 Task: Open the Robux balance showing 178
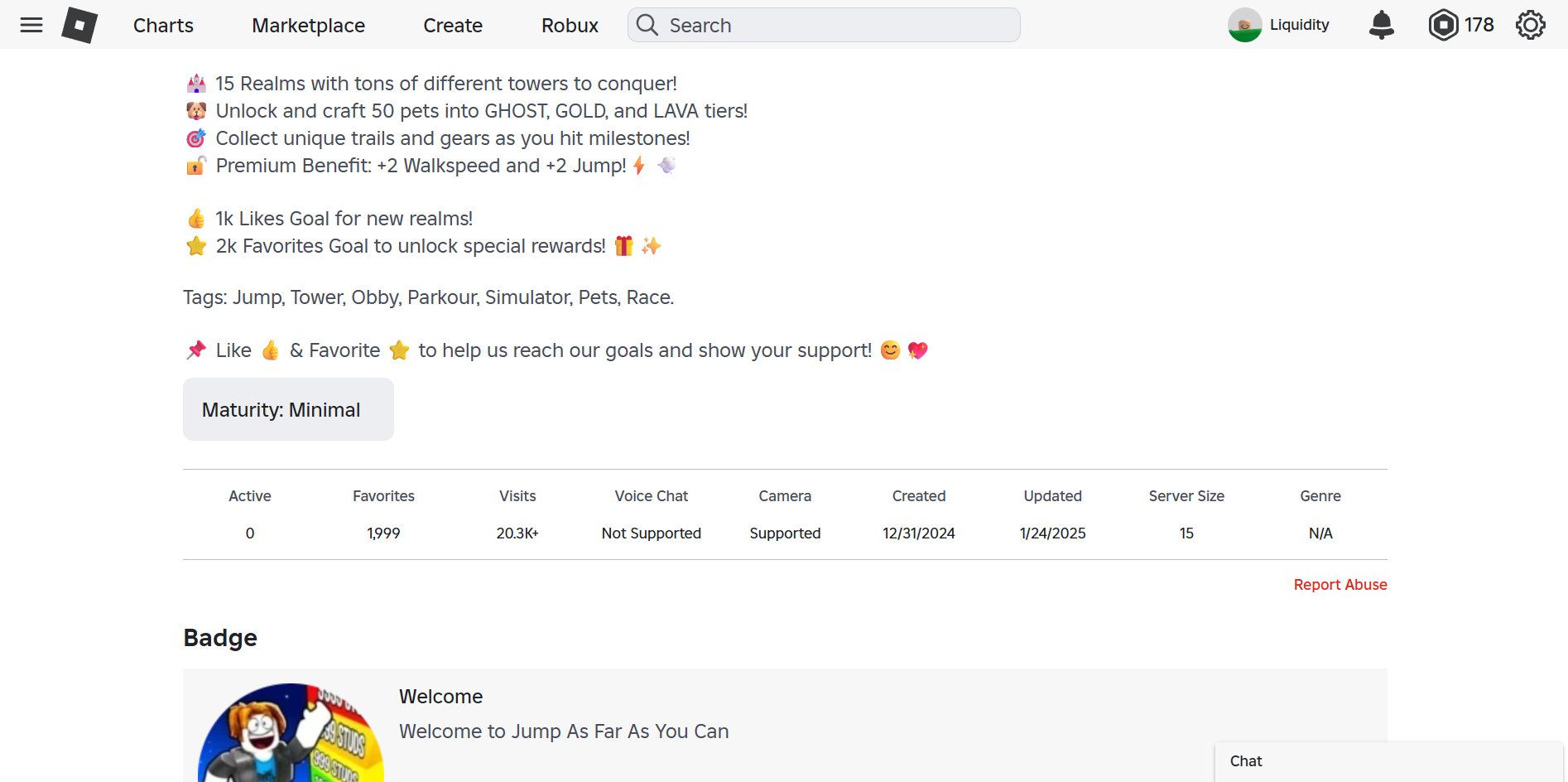tap(1460, 25)
